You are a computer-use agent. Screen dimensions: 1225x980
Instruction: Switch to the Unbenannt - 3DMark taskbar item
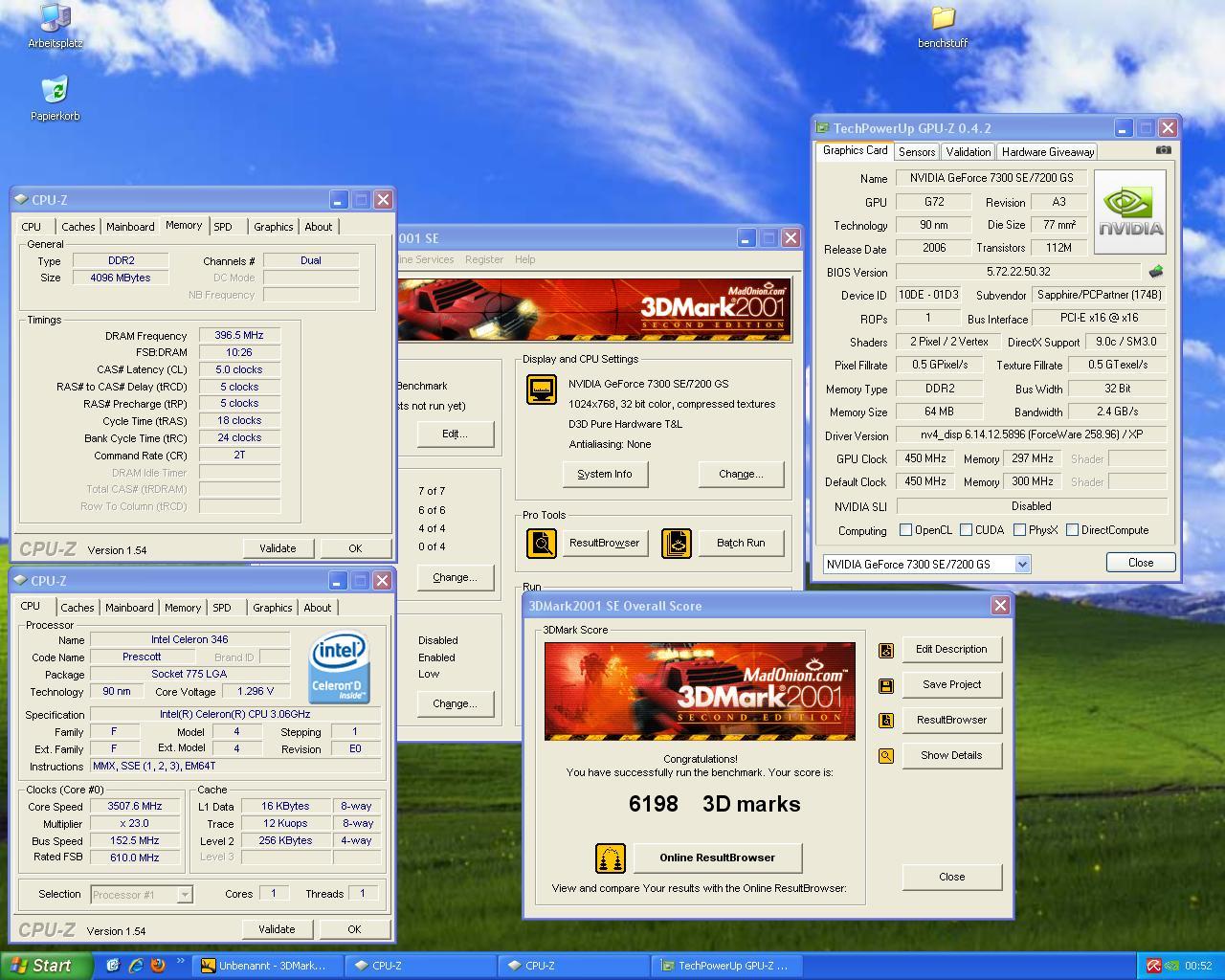[x=268, y=966]
